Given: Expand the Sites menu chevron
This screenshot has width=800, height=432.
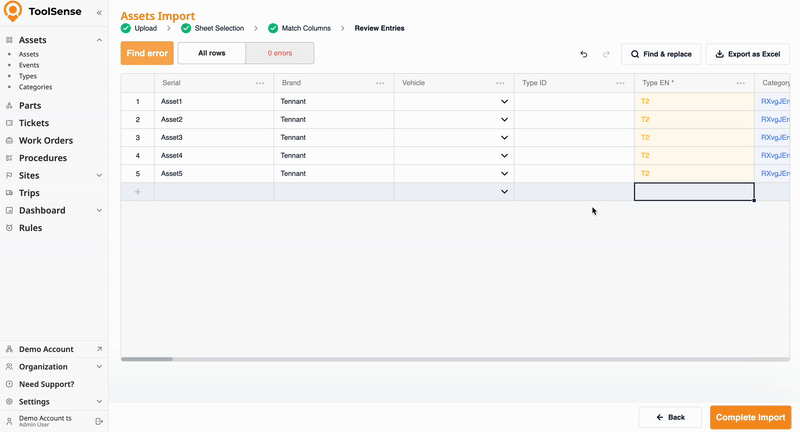Looking at the screenshot, I should [99, 175].
